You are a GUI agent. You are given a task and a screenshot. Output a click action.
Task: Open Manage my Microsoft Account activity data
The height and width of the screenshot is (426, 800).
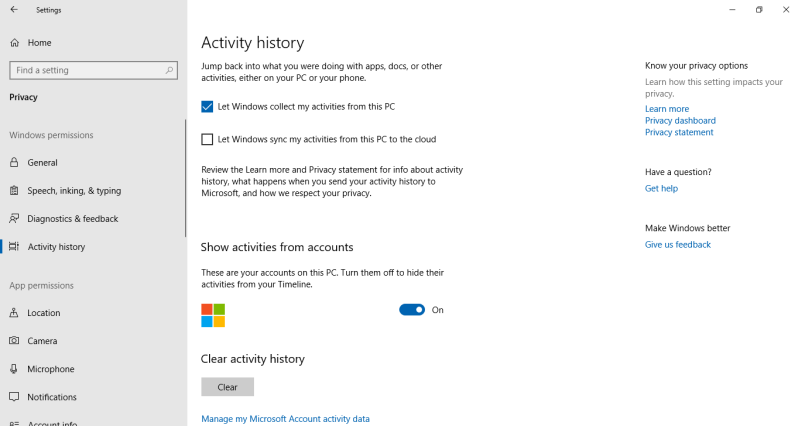point(285,419)
